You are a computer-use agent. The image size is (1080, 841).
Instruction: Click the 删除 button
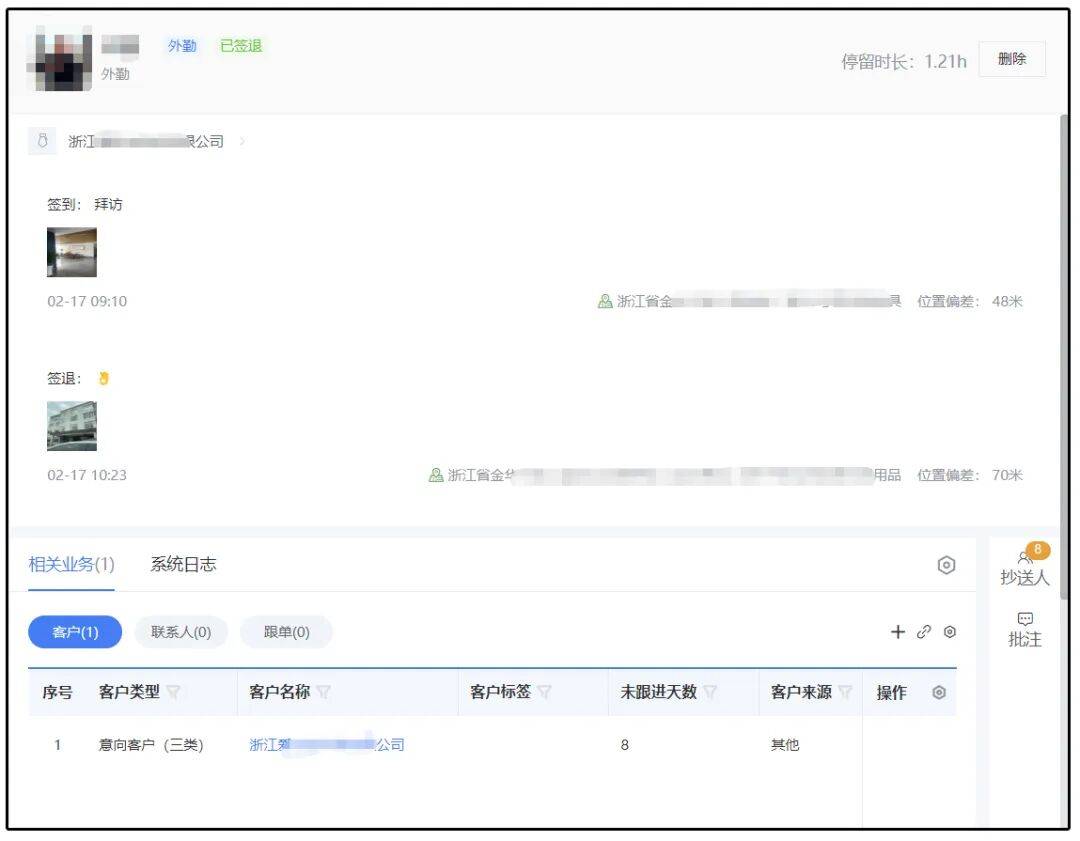pos(1012,59)
